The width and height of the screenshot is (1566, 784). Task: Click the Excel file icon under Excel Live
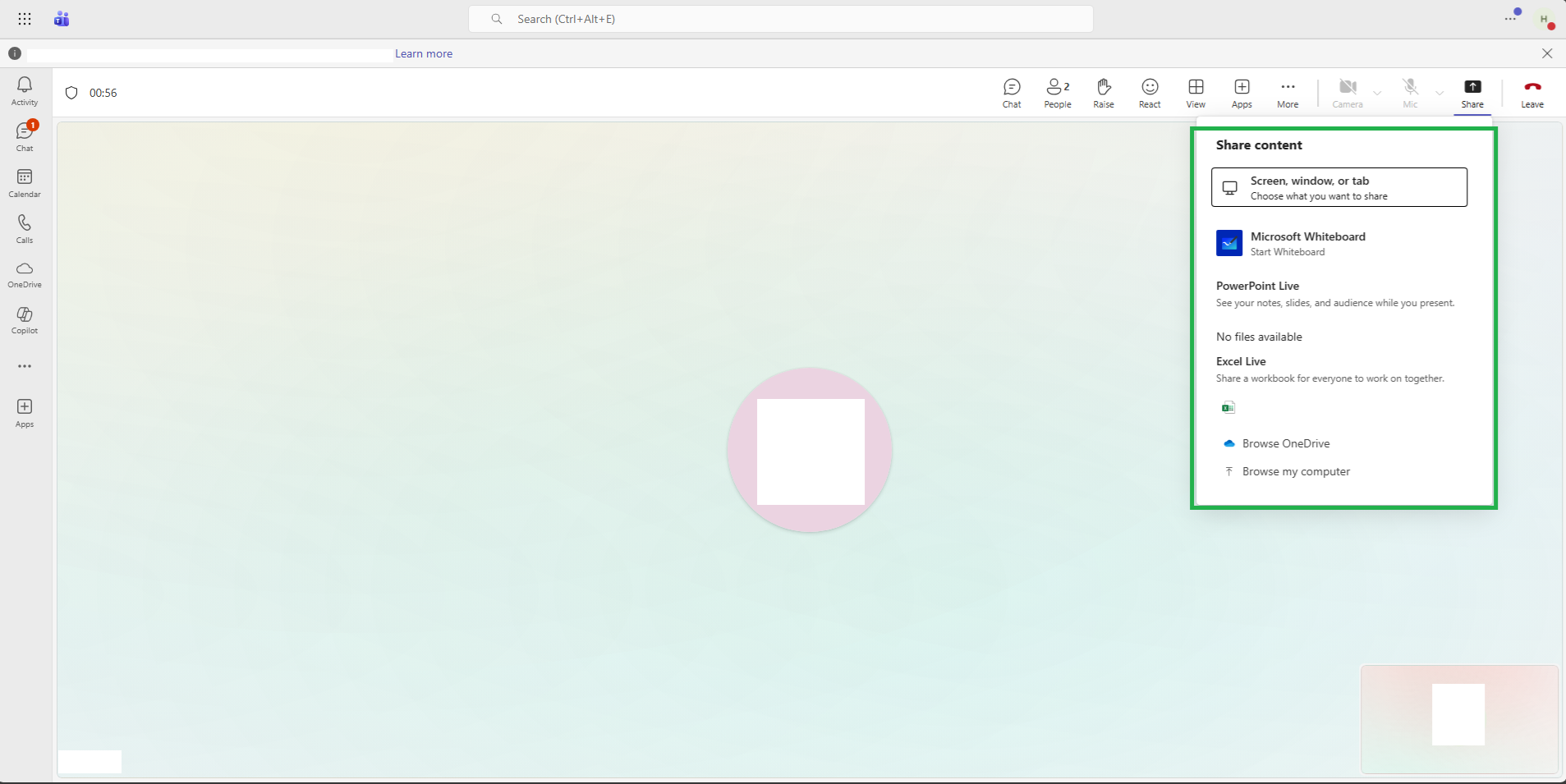tap(1228, 407)
